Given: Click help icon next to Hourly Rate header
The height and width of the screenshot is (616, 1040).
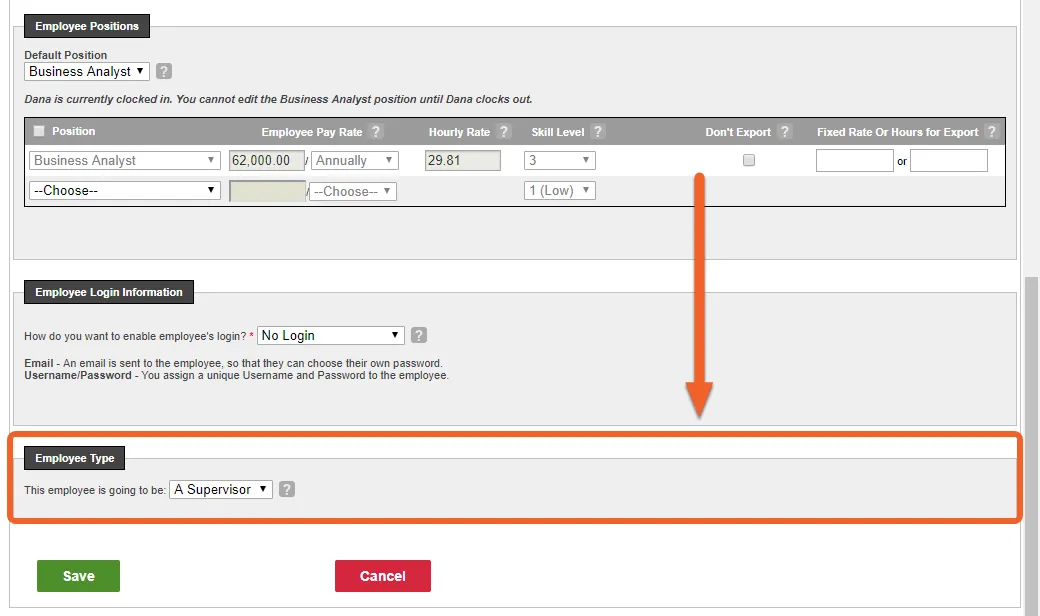Looking at the screenshot, I should point(503,131).
